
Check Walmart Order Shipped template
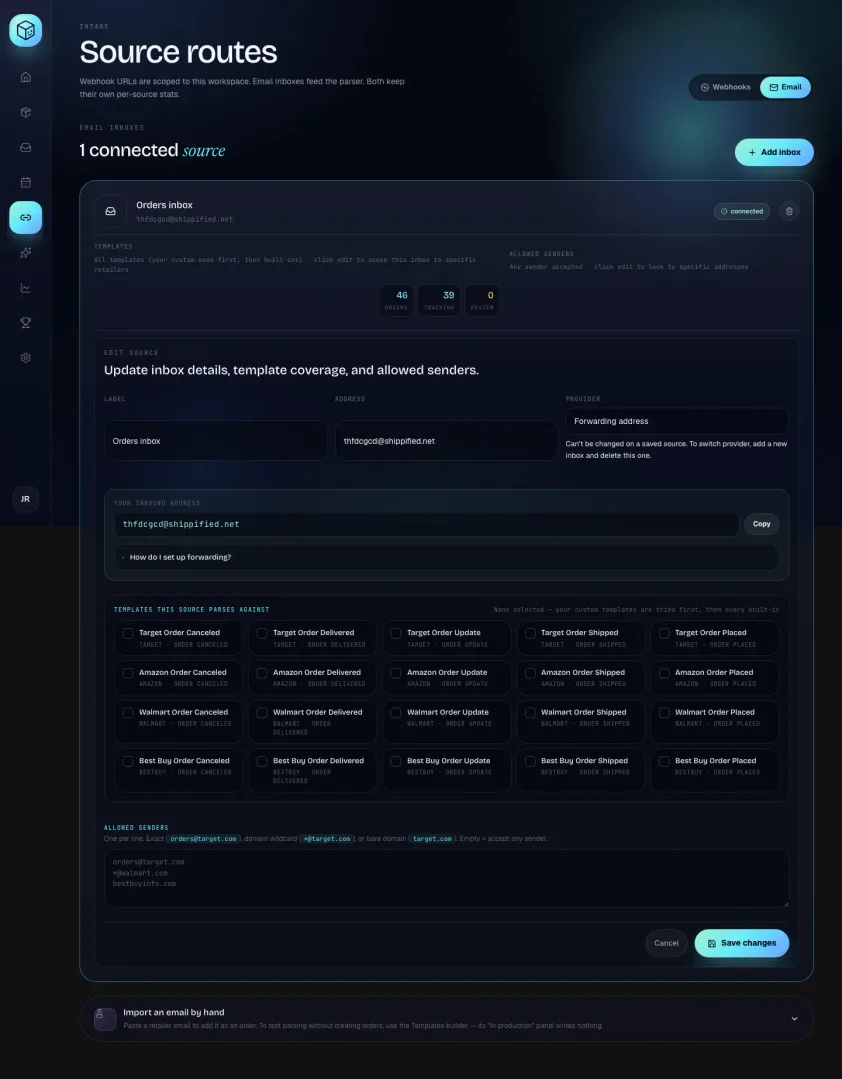point(530,713)
